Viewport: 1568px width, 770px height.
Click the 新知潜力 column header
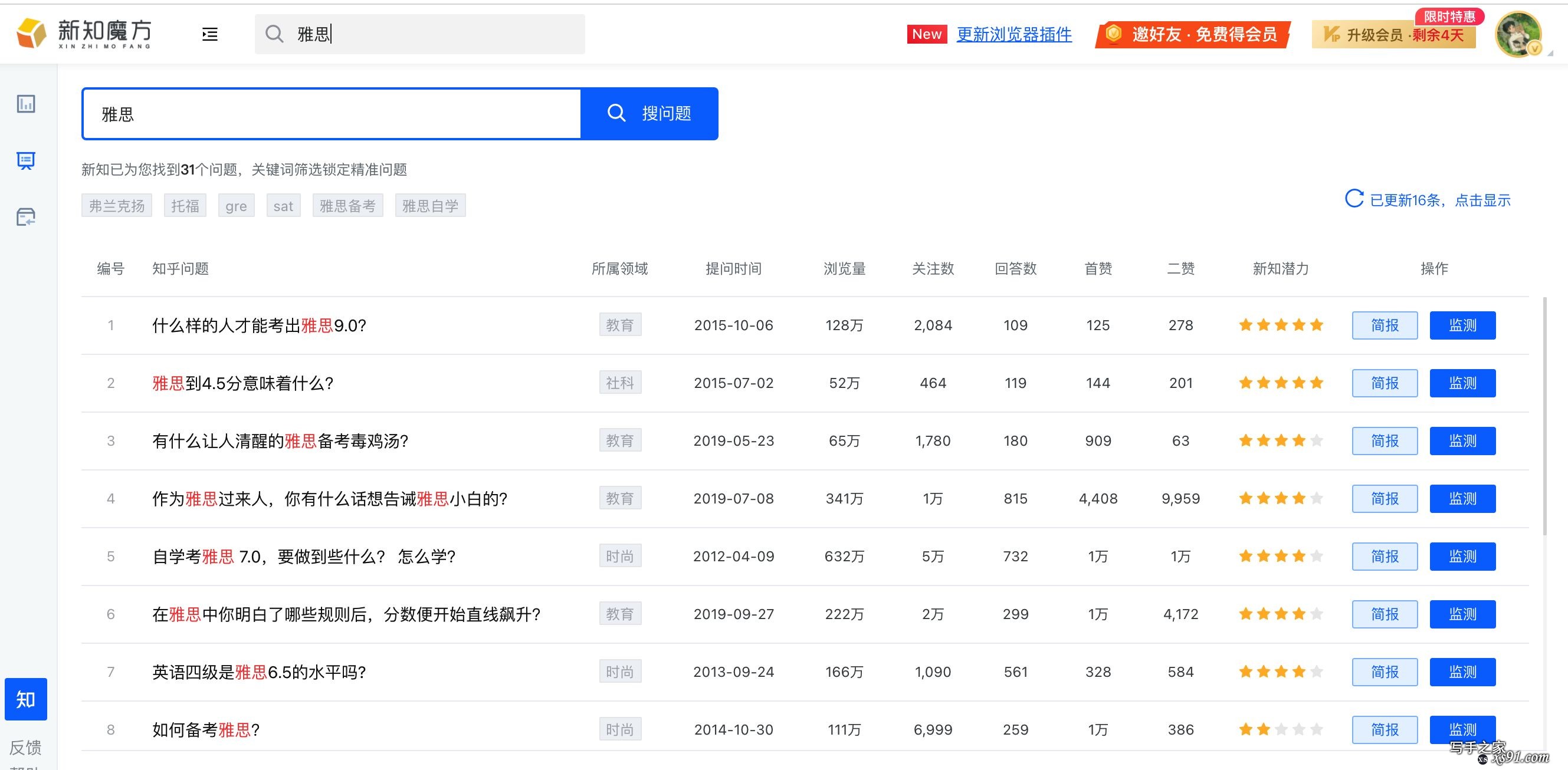pyautogui.click(x=1281, y=268)
